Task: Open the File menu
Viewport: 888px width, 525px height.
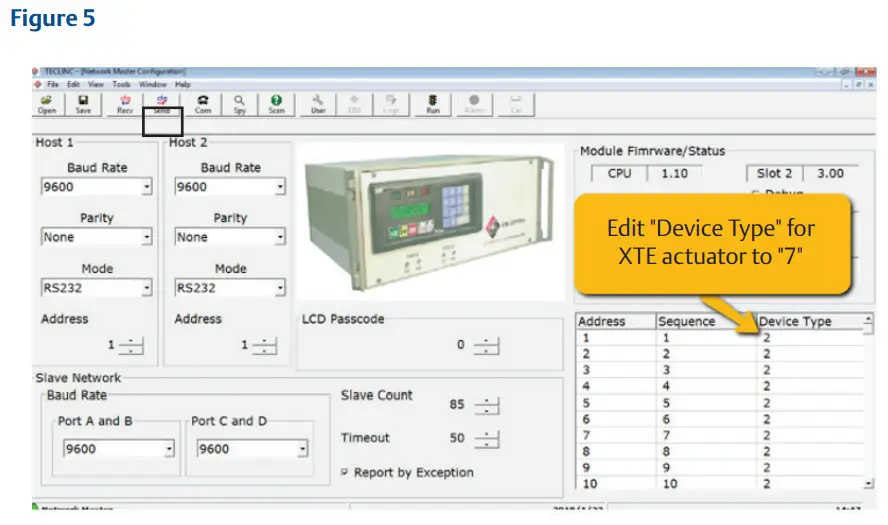Action: (x=53, y=84)
